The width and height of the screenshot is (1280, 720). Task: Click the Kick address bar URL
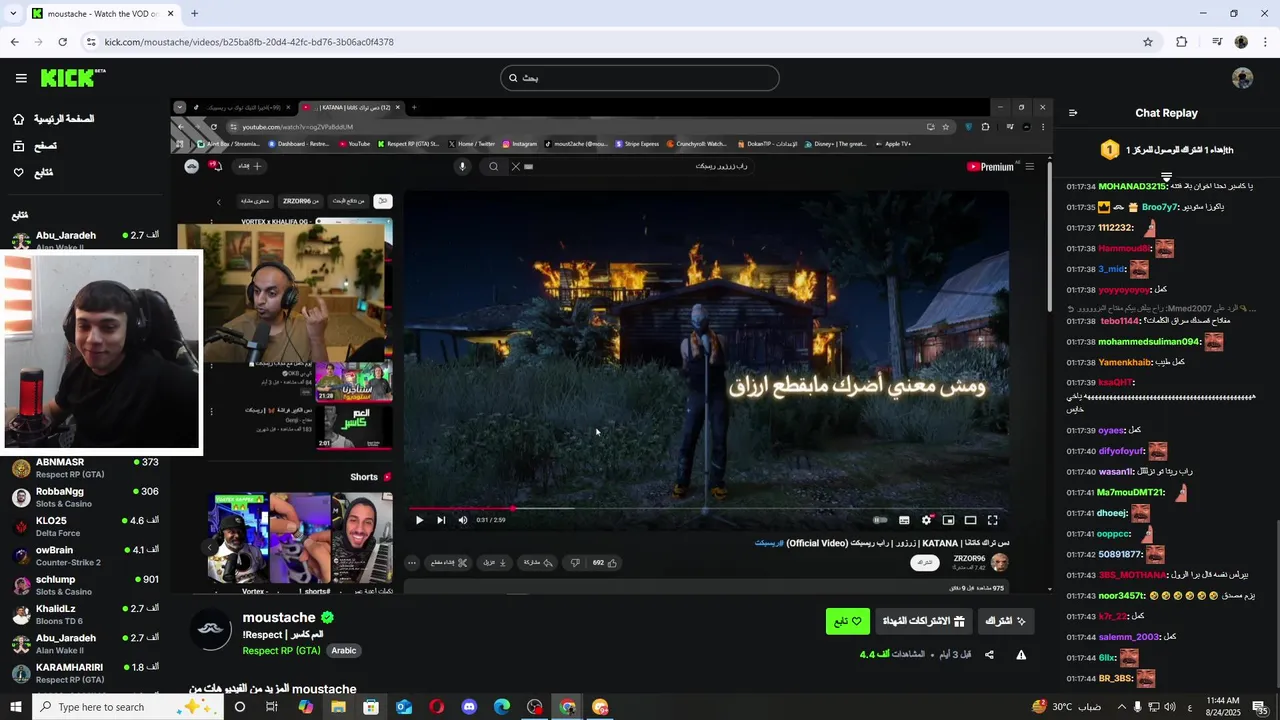tap(249, 42)
